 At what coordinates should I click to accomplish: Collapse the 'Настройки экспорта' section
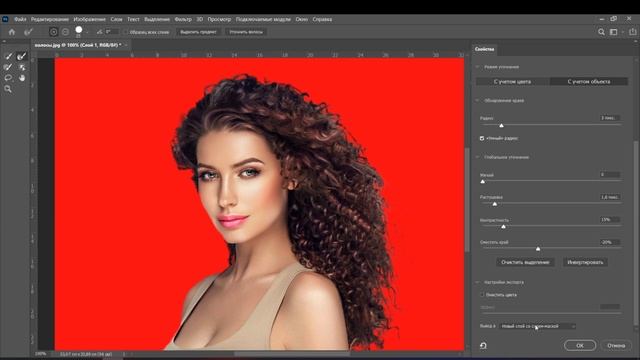click(478, 282)
